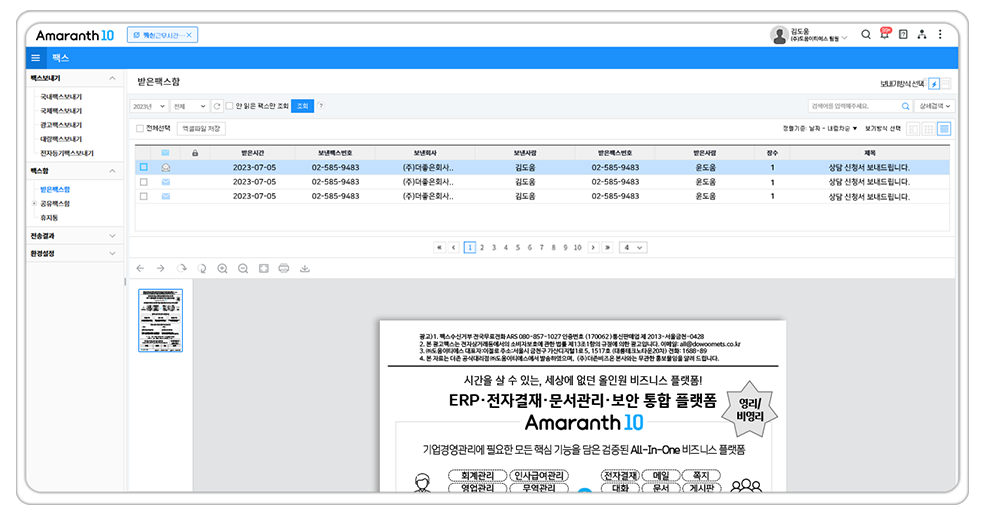
Task: Check the third fax row checkbox
Action: pos(144,196)
